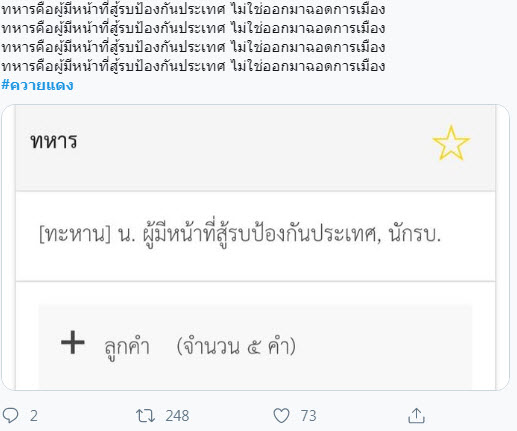Retweet this post using the retweet icon

[145, 416]
